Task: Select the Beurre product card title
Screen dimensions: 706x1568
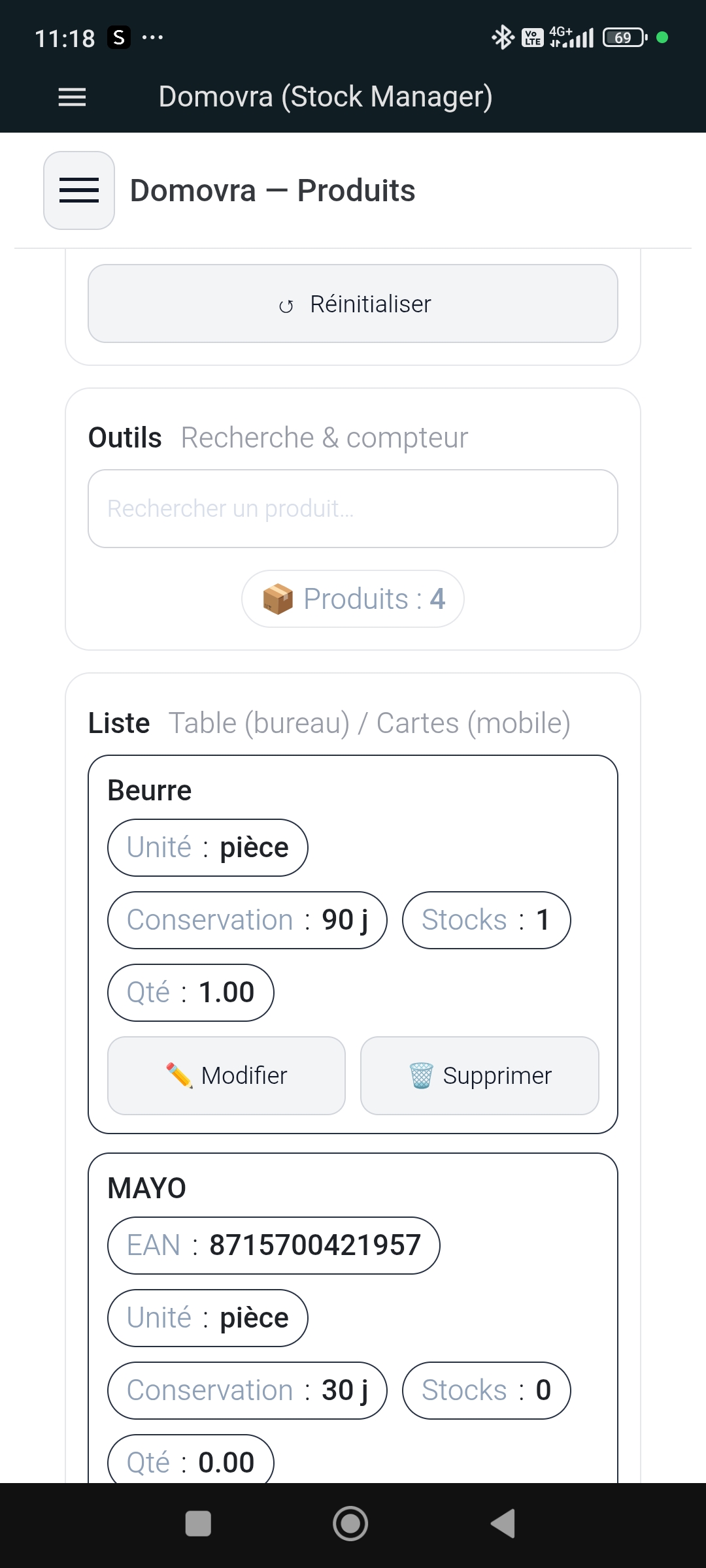Action: [150, 791]
